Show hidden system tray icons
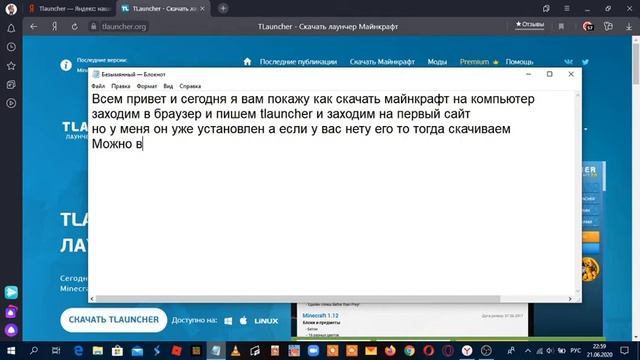 528,351
